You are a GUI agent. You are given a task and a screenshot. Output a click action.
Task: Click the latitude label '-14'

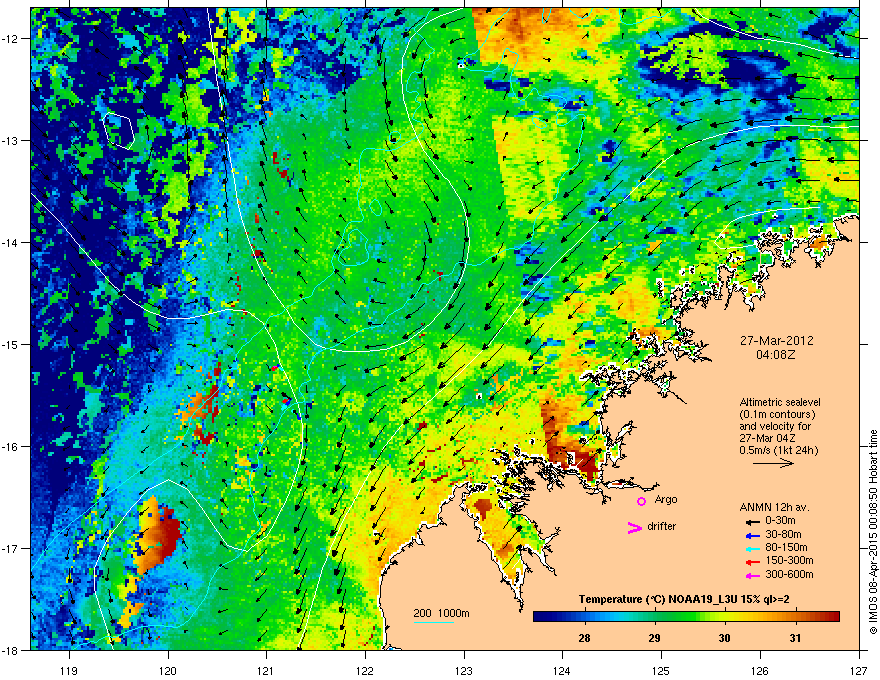click(x=11, y=243)
